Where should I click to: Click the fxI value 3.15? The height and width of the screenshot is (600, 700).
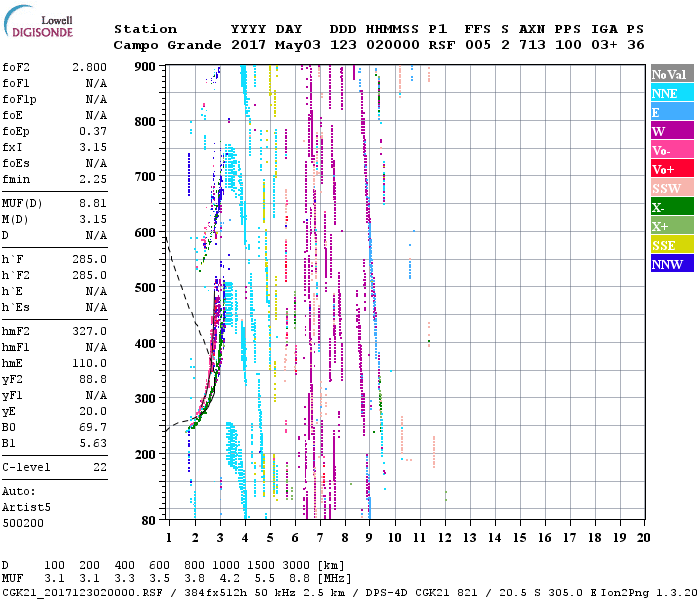[93, 147]
